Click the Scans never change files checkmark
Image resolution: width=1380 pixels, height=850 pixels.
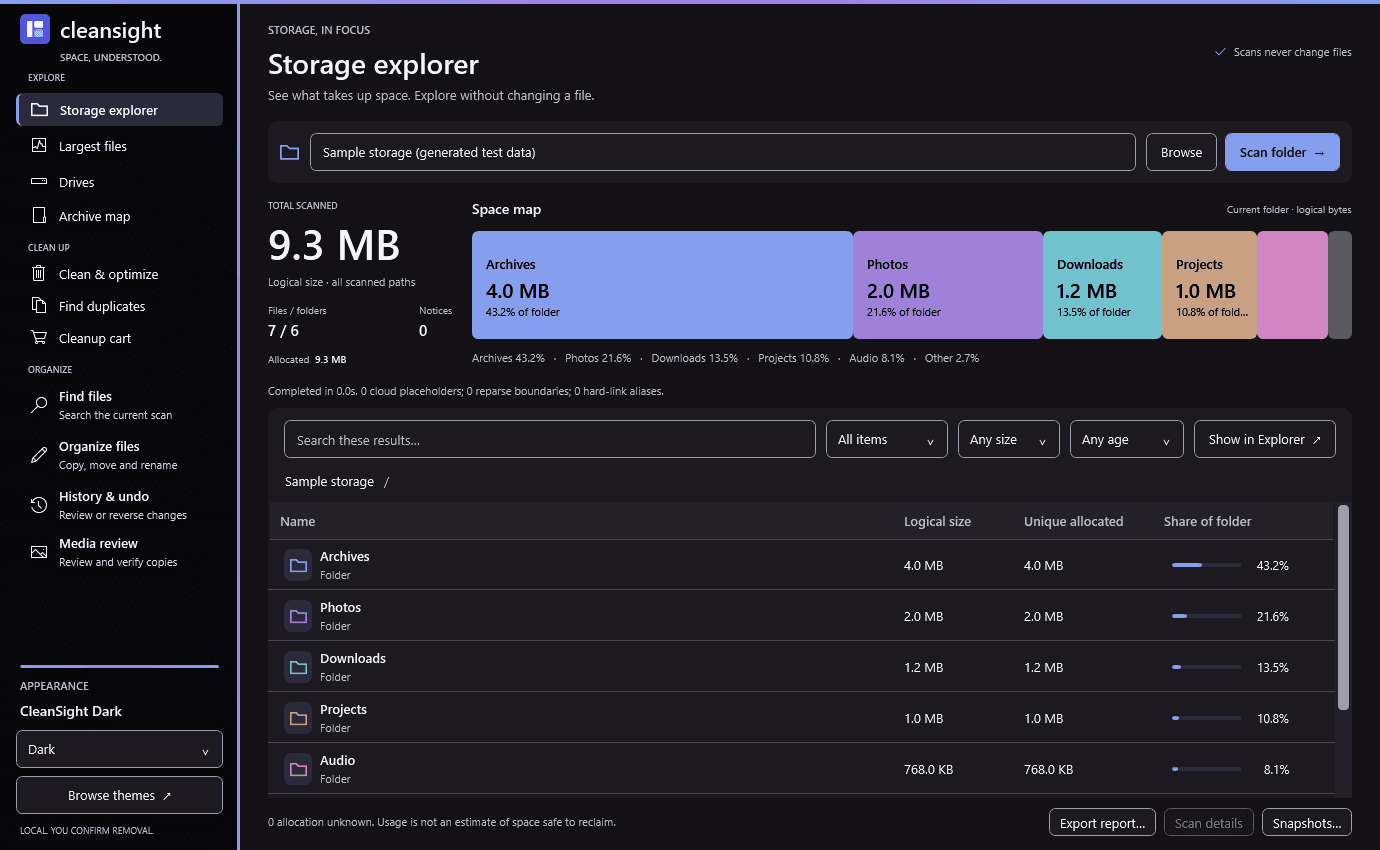(x=1220, y=52)
